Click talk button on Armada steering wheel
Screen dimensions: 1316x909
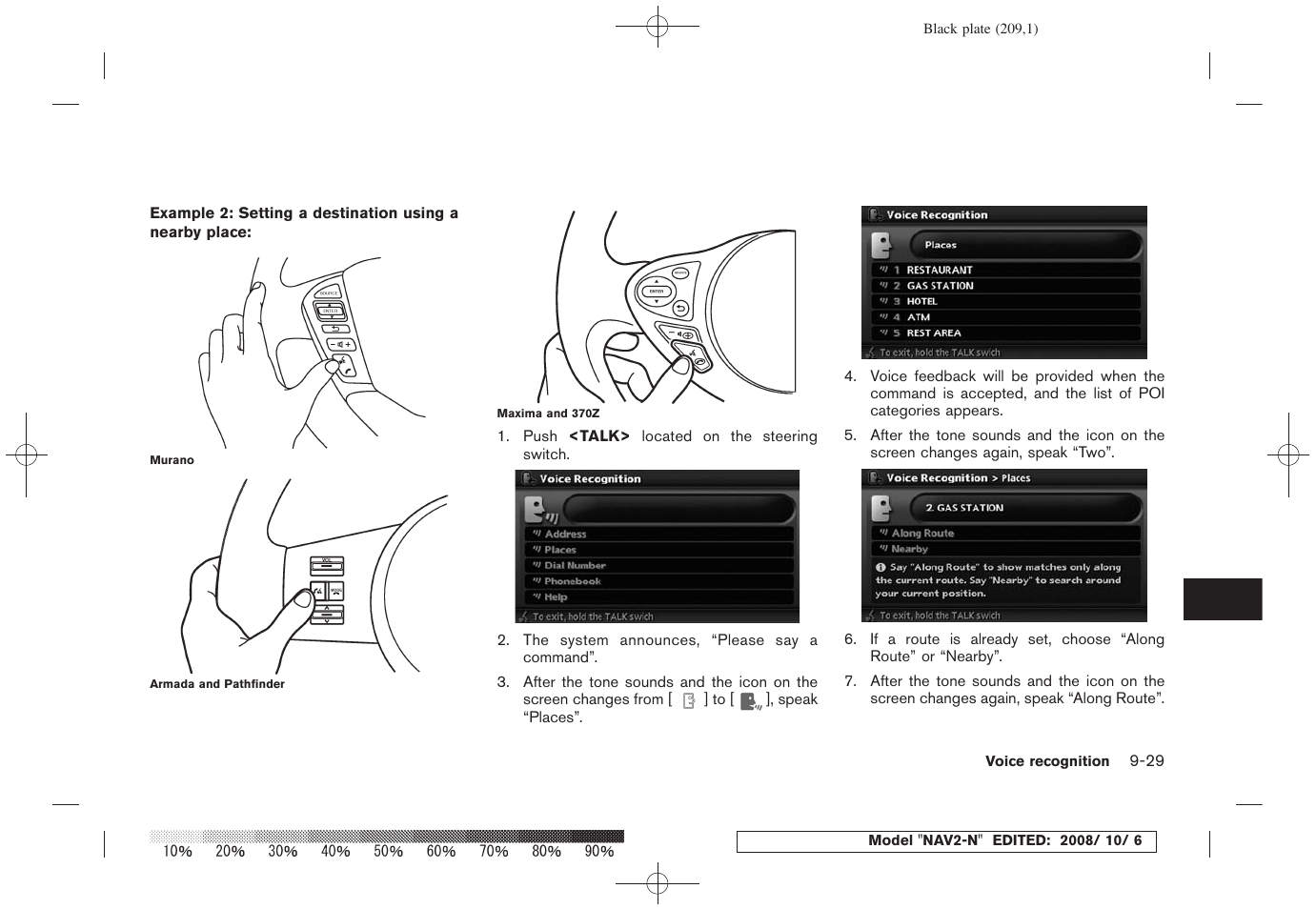[317, 591]
